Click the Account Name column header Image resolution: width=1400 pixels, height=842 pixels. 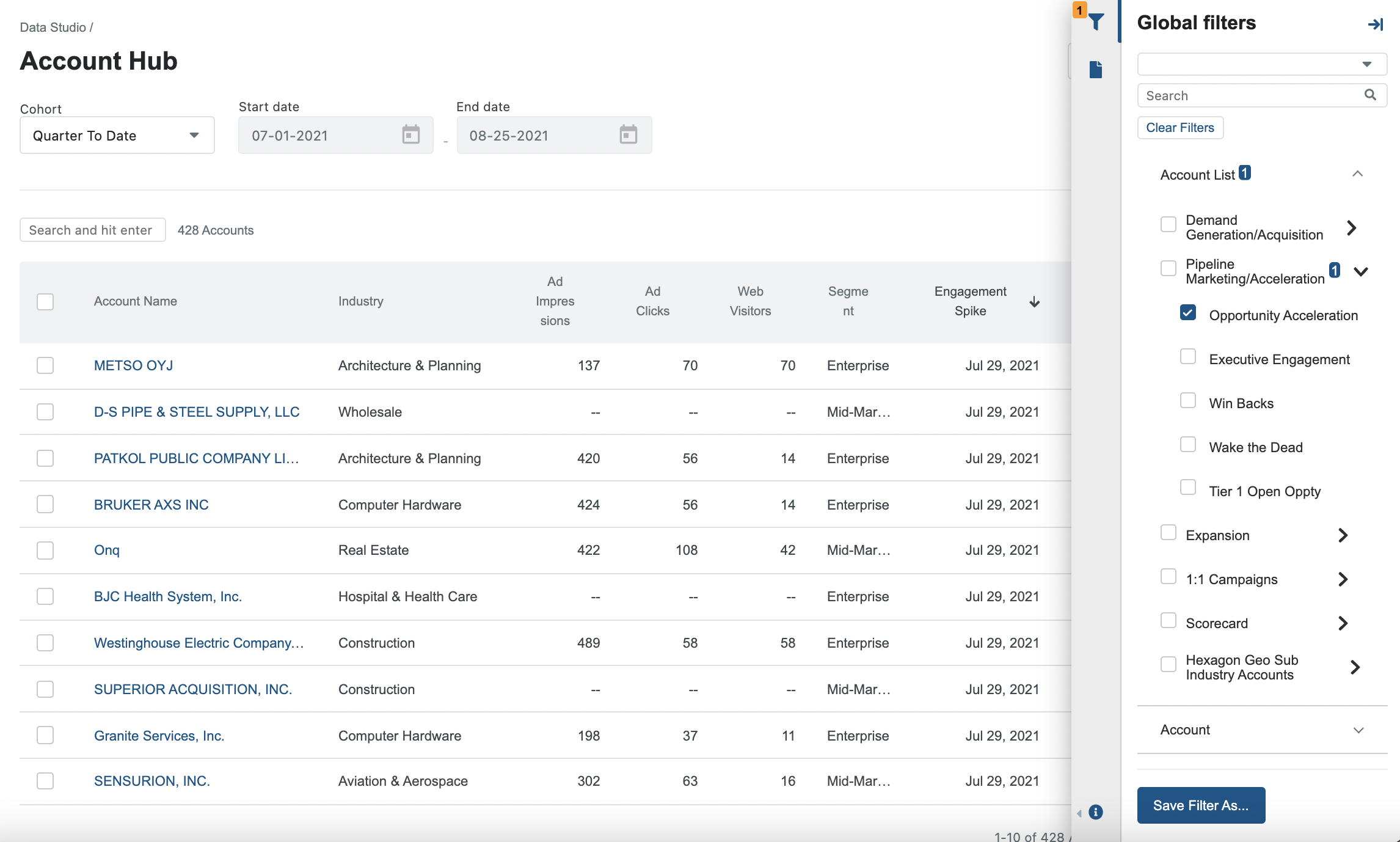136,301
